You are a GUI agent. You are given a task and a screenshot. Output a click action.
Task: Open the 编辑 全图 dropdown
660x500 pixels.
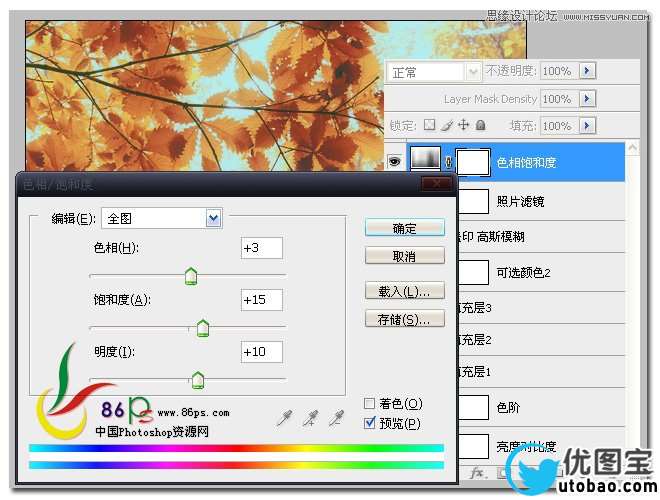coord(213,218)
